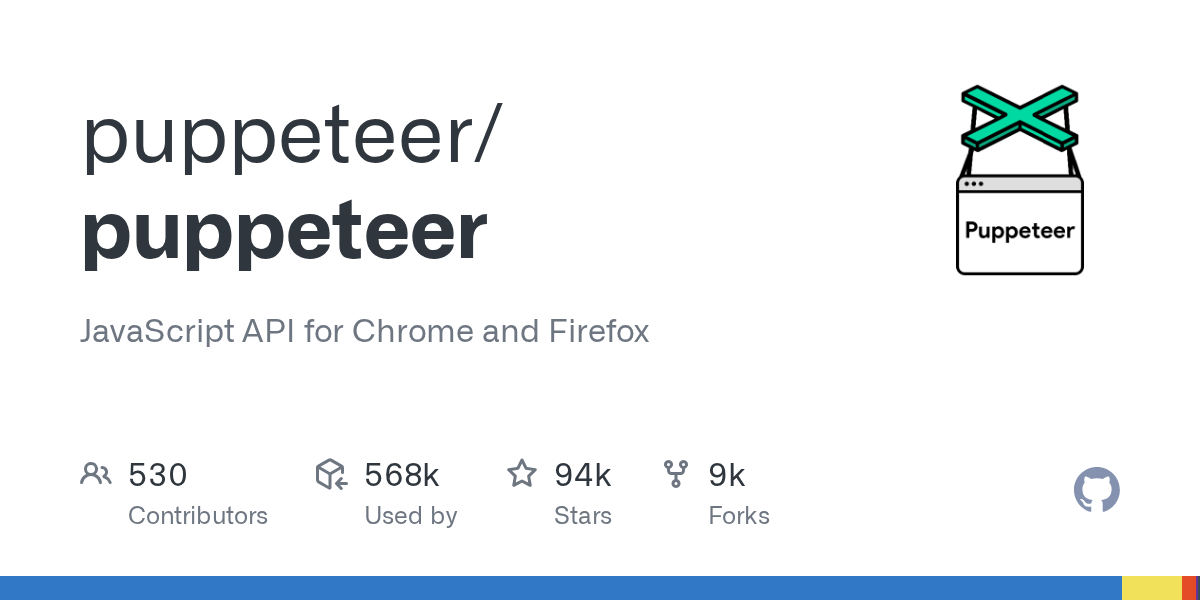
Task: Click the Stars label
Action: tap(582, 516)
